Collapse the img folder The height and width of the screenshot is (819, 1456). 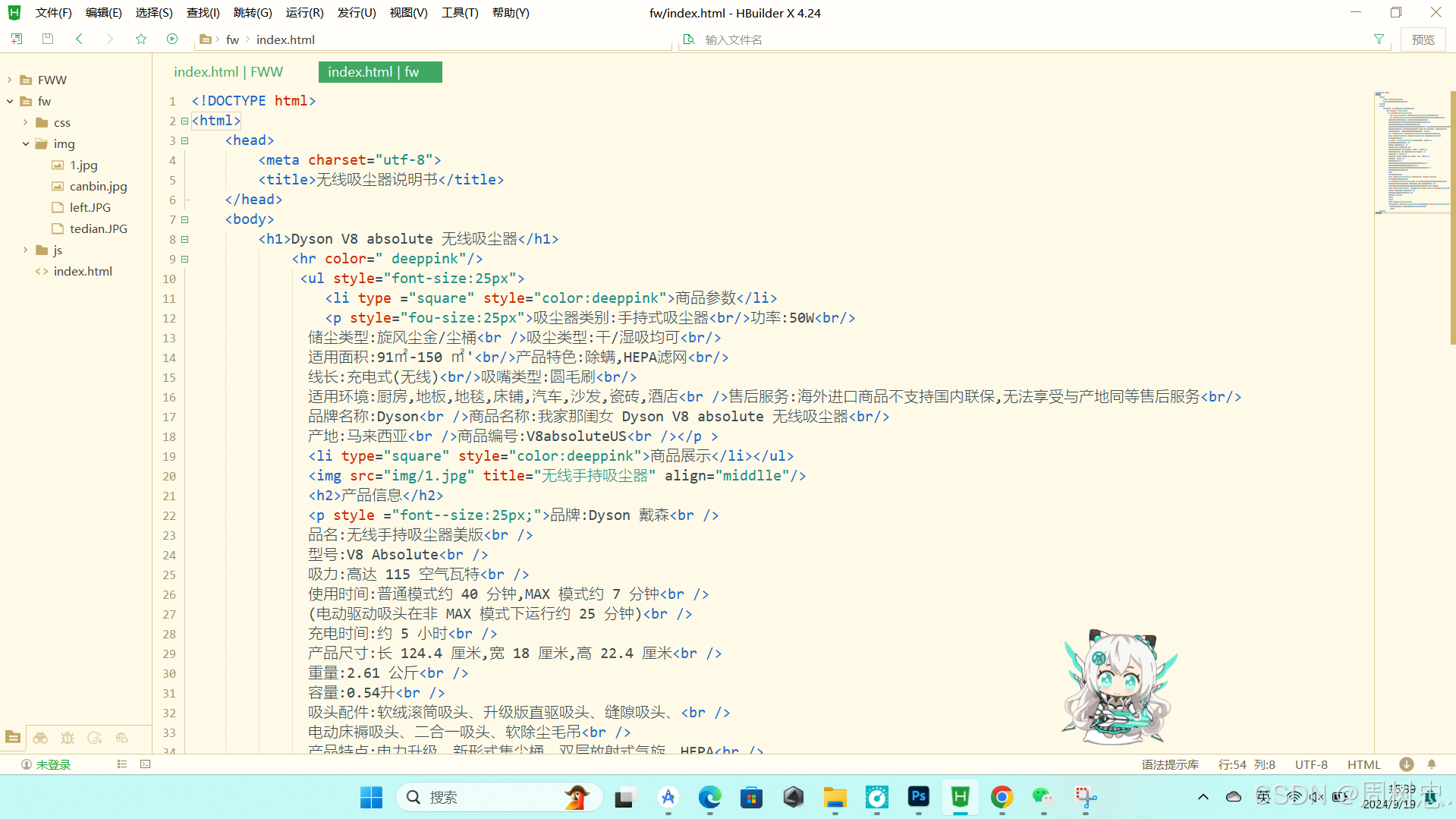click(x=25, y=143)
